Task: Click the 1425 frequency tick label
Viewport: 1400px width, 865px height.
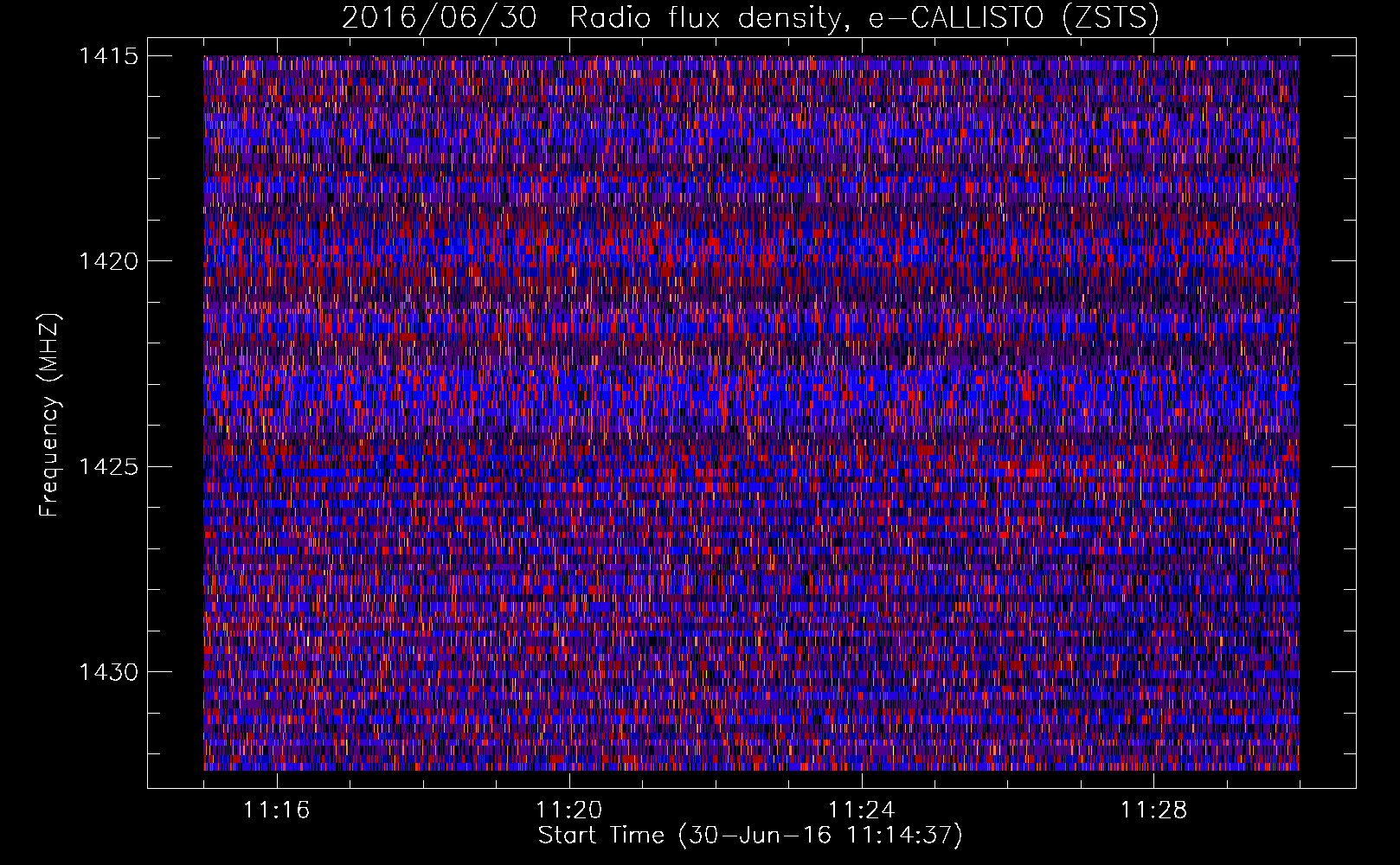Action: coord(108,467)
